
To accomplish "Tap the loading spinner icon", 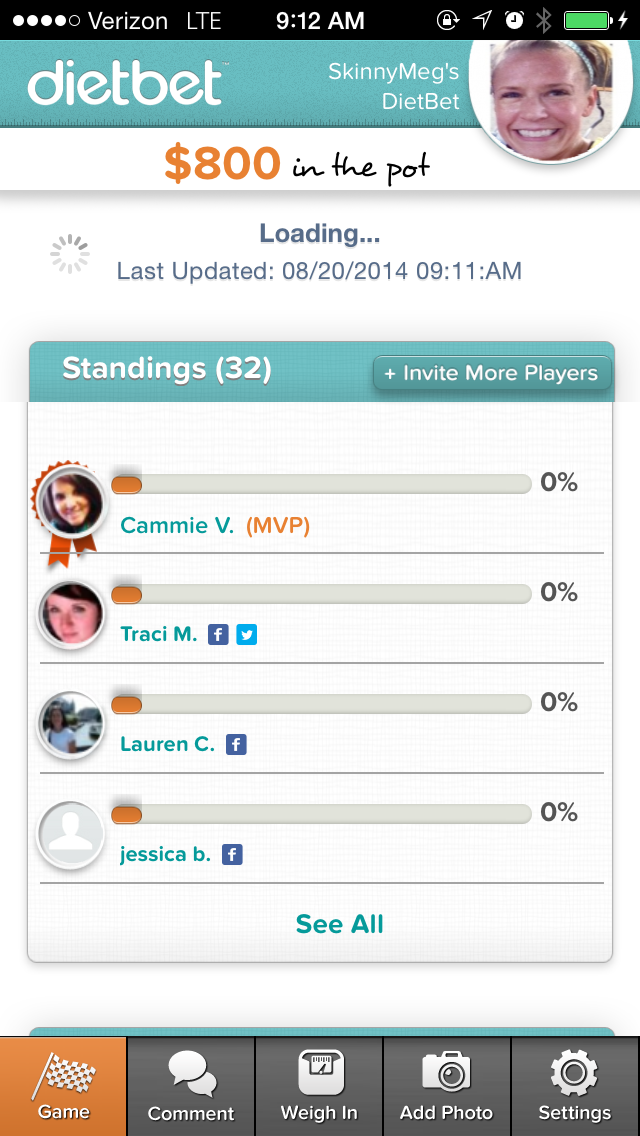I will (70, 254).
